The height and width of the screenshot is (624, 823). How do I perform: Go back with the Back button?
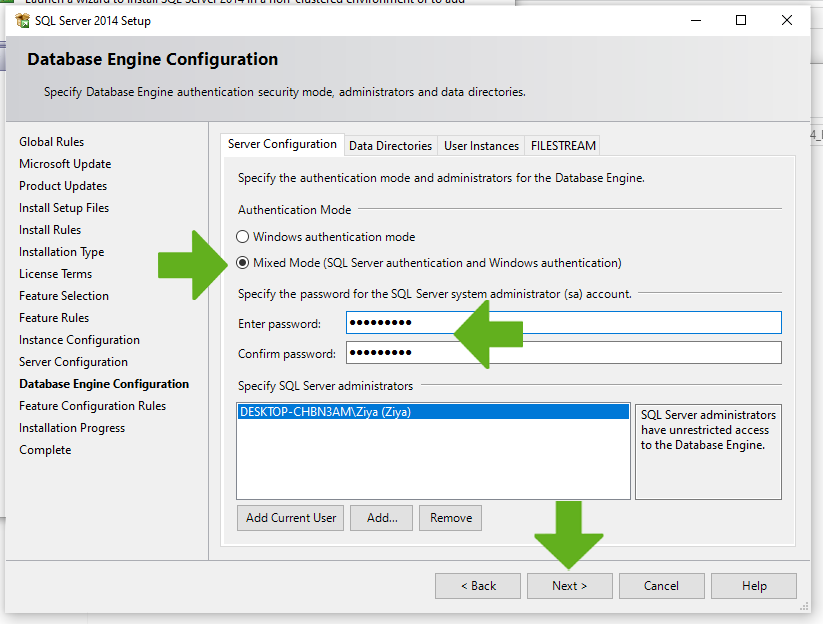[478, 586]
